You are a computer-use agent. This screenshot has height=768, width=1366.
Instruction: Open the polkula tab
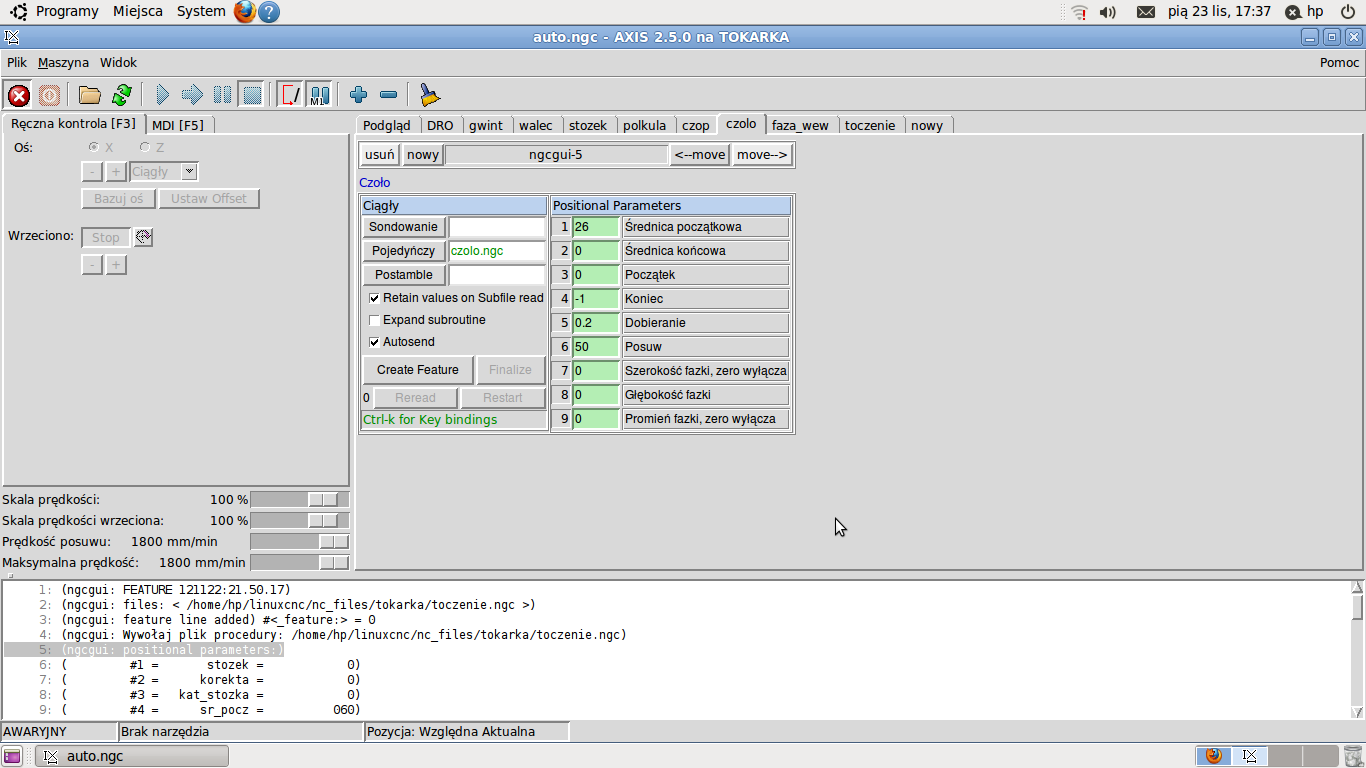pyautogui.click(x=644, y=125)
